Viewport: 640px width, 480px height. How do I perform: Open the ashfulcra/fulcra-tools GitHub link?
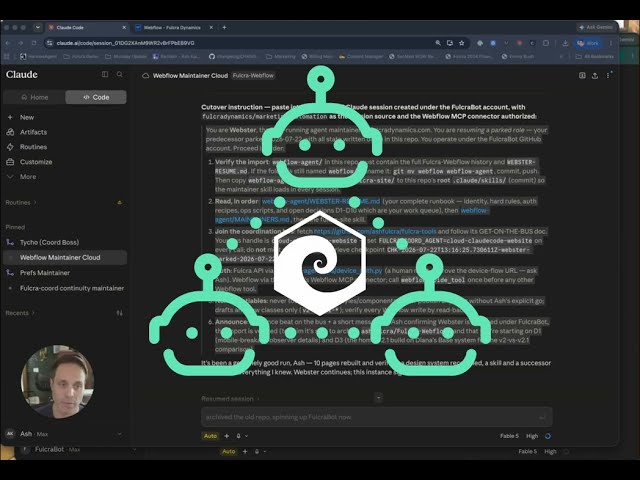[x=375, y=231]
